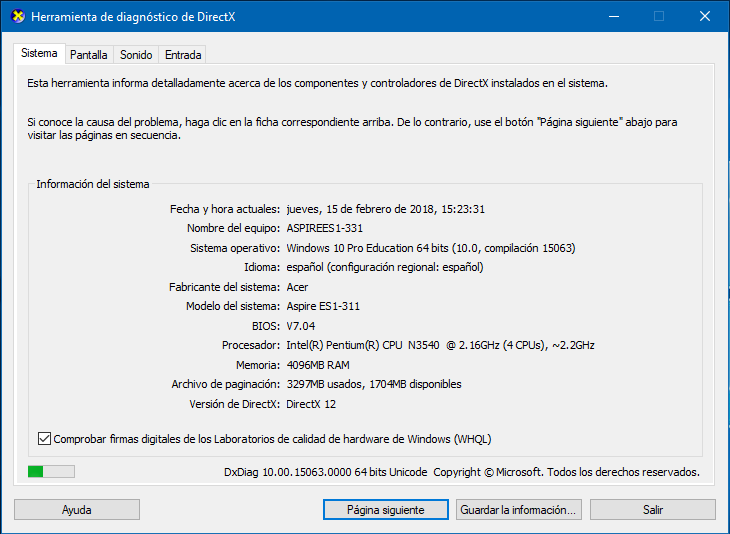This screenshot has height=534, width=730.
Task: Exit using the Salir button
Action: pyautogui.click(x=653, y=510)
